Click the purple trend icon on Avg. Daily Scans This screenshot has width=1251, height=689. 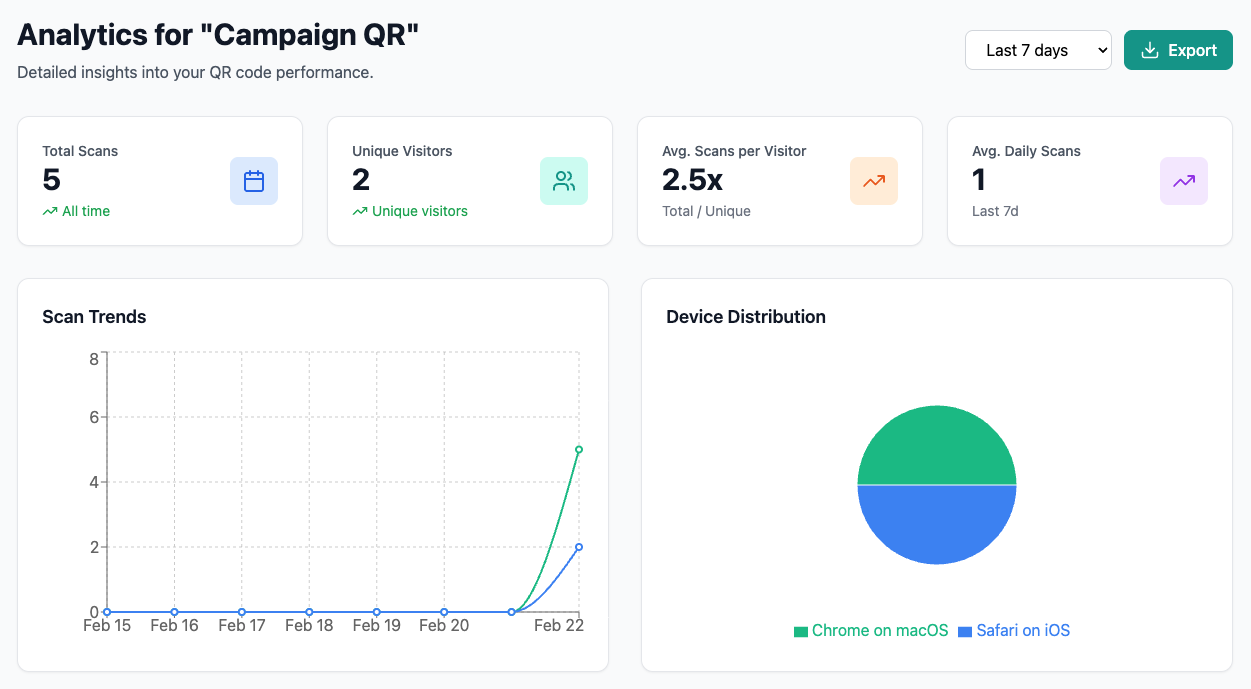1184,181
